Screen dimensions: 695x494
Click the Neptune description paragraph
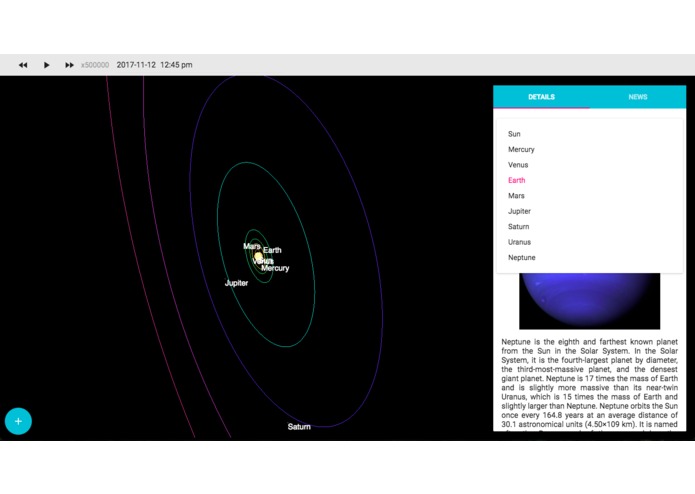pyautogui.click(x=590, y=384)
